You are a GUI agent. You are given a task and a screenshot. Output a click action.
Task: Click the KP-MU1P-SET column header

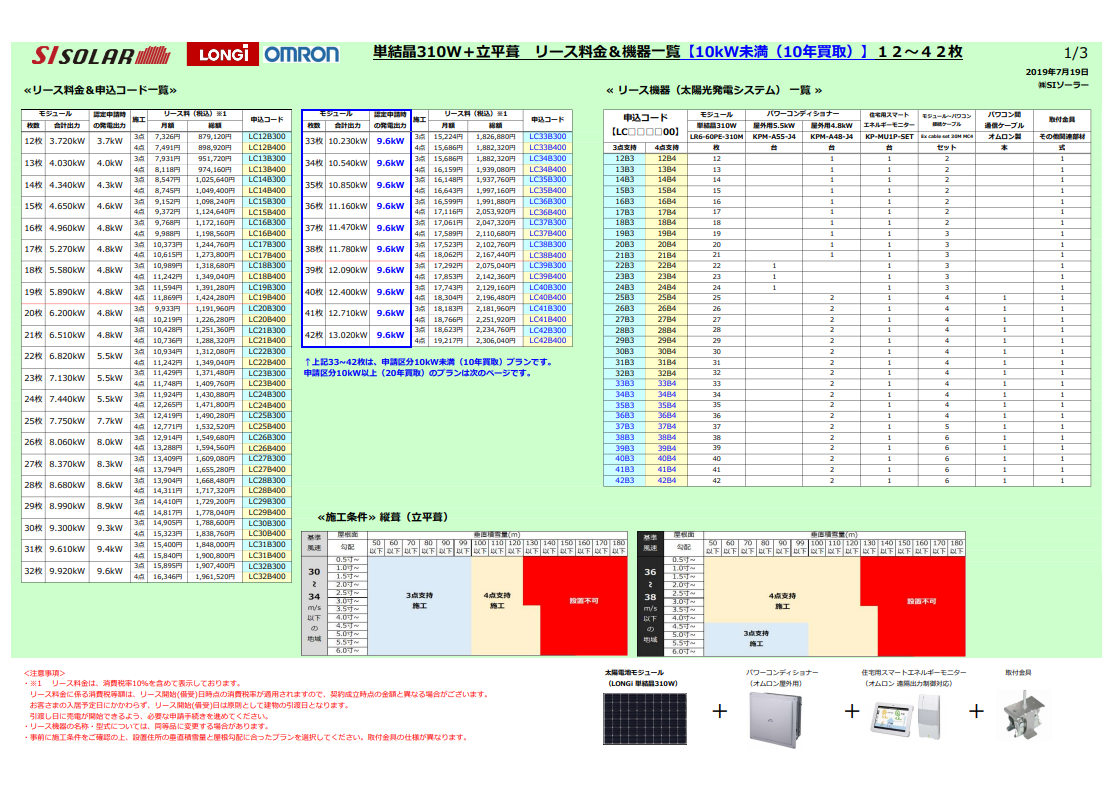[889, 136]
